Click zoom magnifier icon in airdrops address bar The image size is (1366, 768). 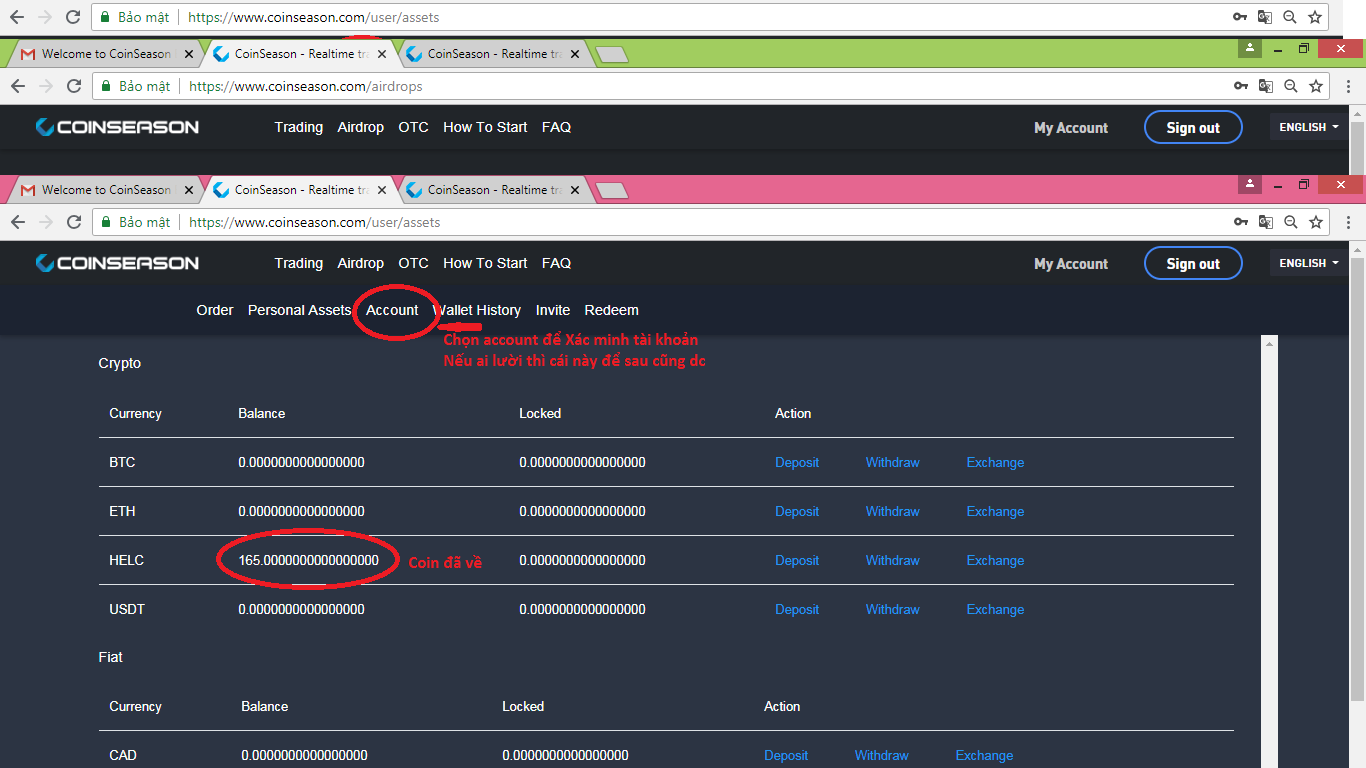(1291, 86)
